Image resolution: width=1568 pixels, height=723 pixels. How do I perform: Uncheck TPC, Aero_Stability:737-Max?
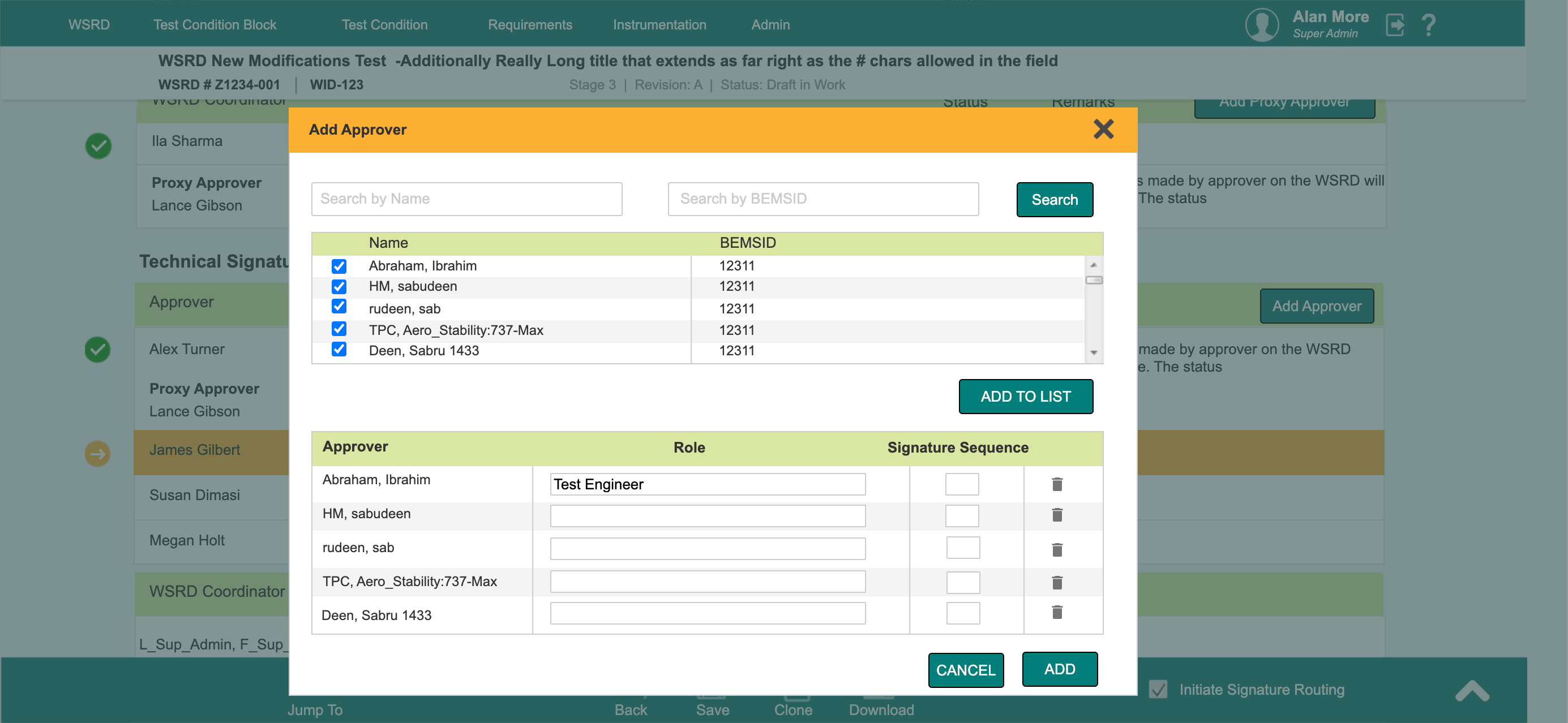339,329
